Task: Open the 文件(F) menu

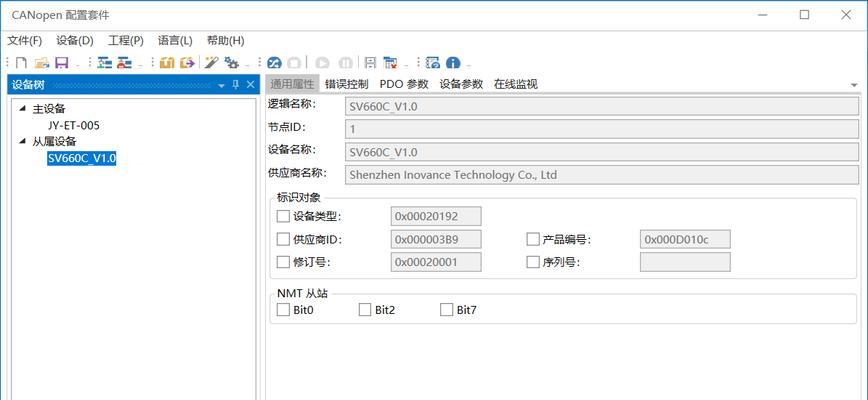Action: (25, 40)
